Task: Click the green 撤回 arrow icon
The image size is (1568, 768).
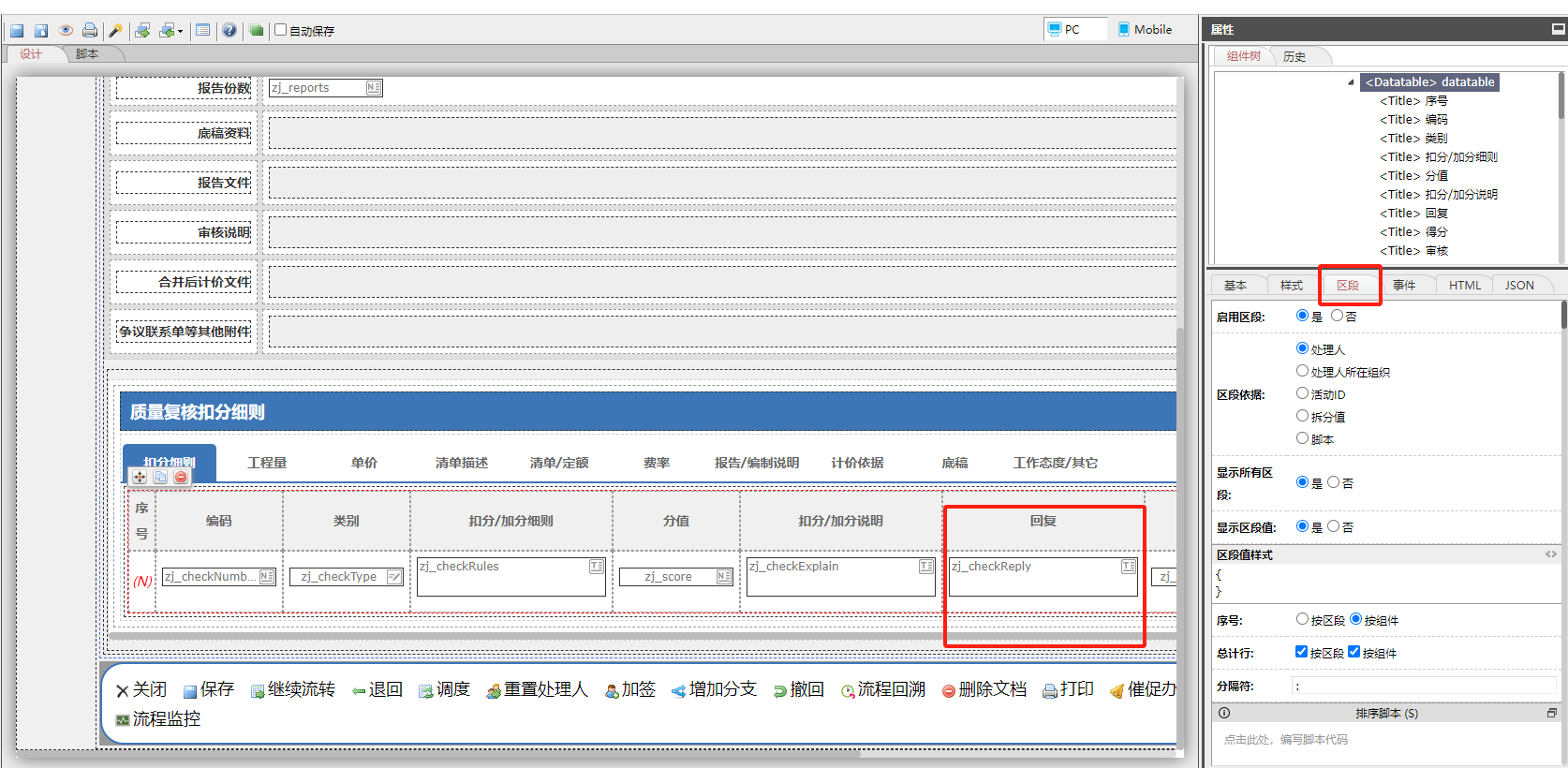Action: pyautogui.click(x=780, y=691)
